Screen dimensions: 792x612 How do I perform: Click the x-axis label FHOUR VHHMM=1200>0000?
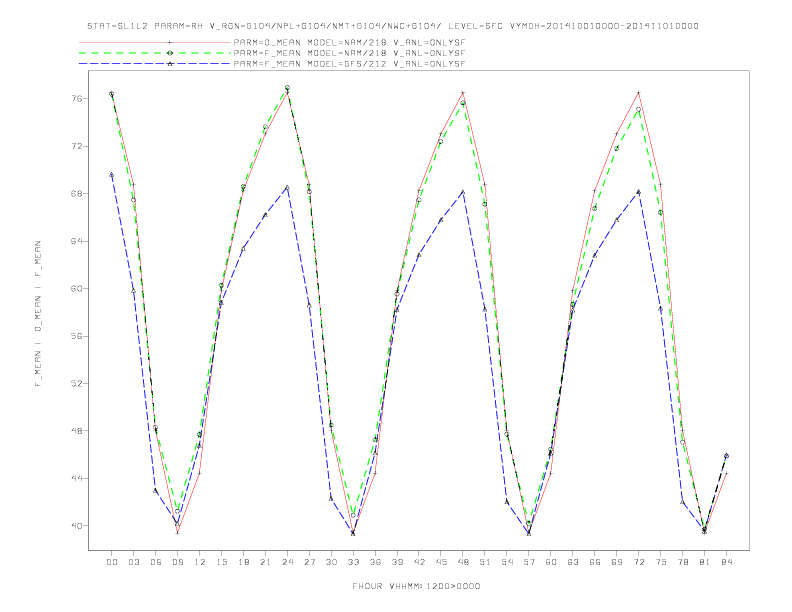point(416,586)
